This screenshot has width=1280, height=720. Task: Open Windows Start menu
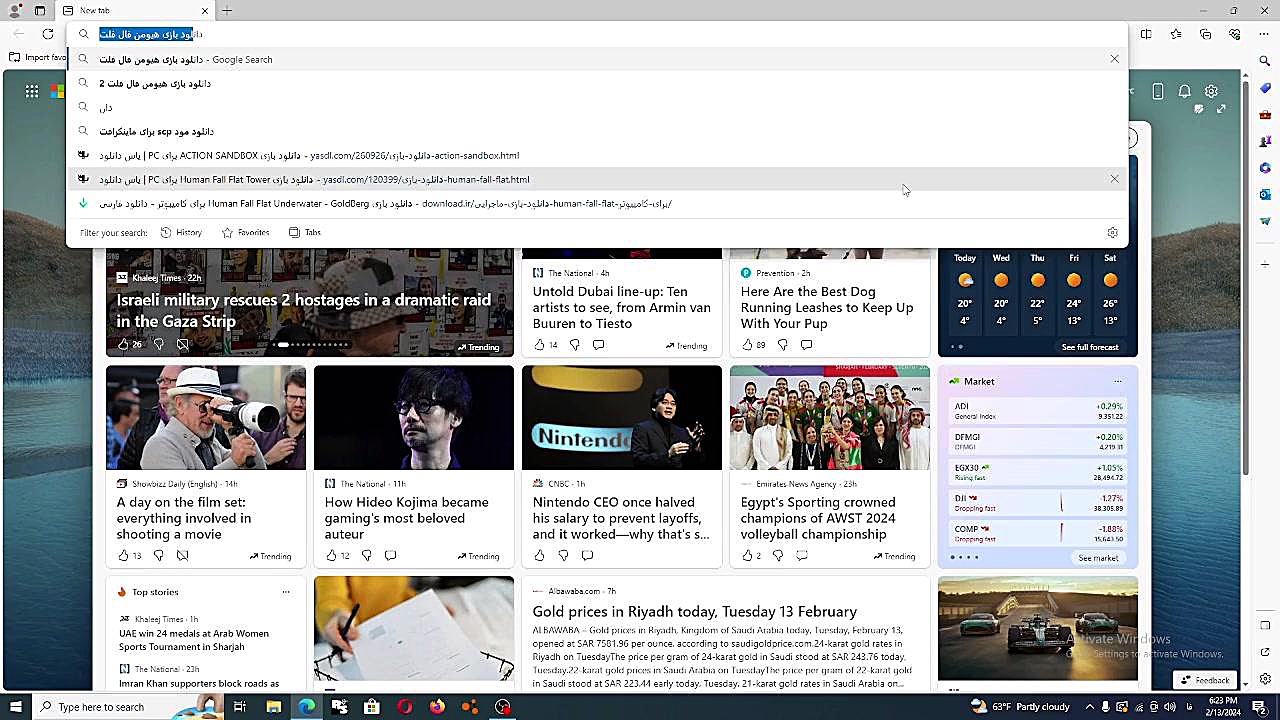pos(16,707)
